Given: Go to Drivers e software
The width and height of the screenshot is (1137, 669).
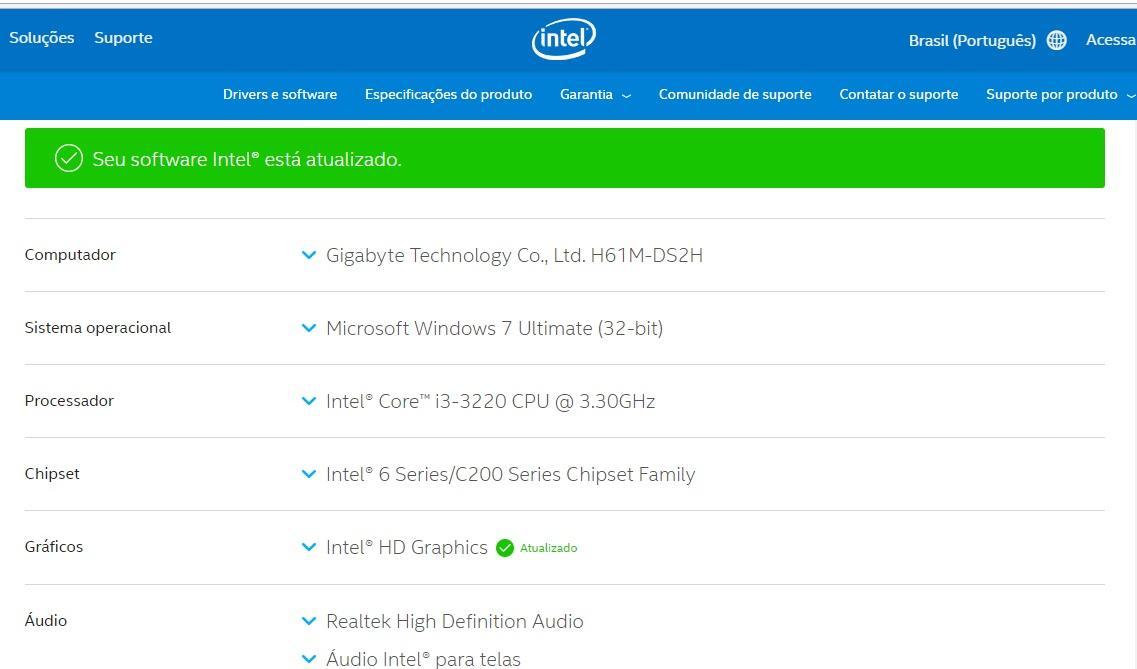Looking at the screenshot, I should 280,94.
